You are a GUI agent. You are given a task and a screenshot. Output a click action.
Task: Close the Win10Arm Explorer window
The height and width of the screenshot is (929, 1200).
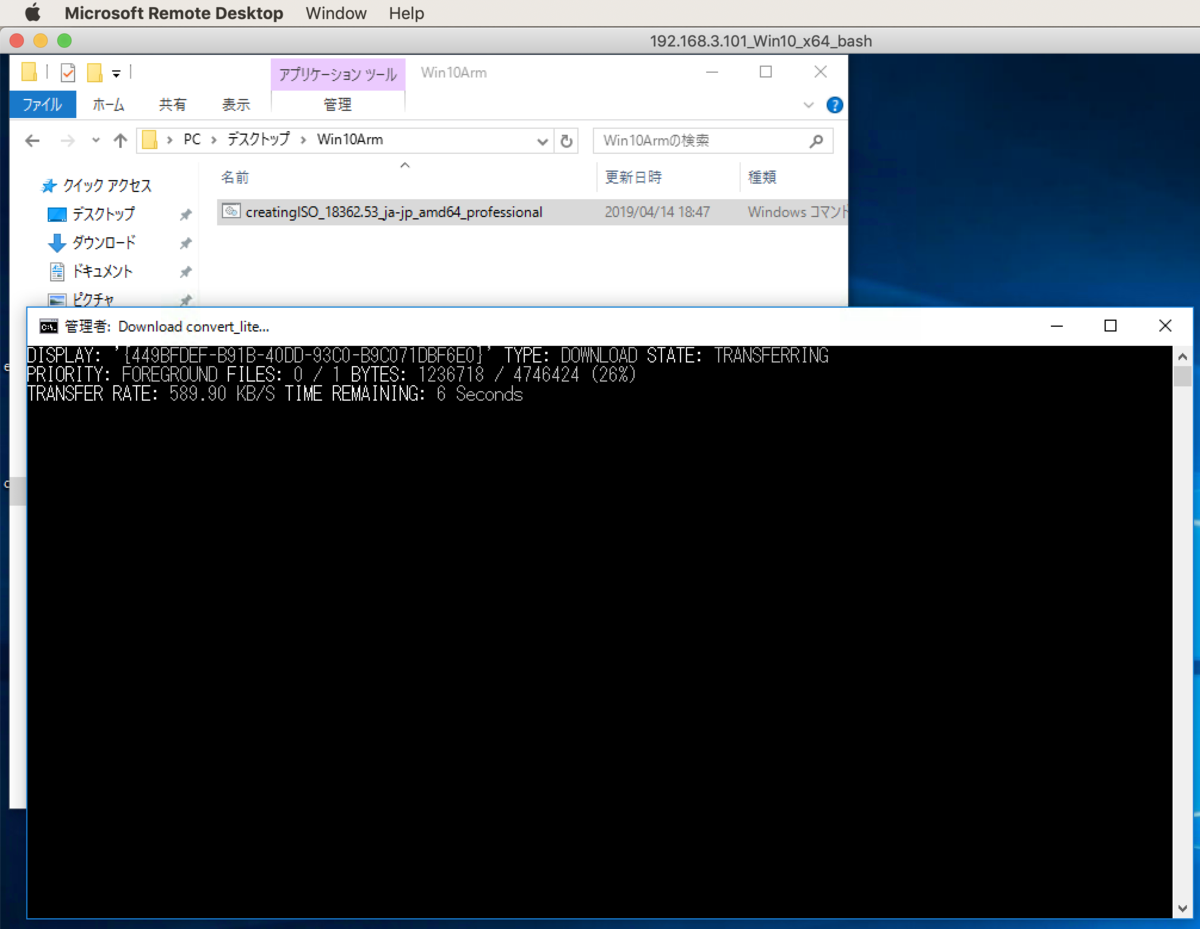[x=820, y=72]
